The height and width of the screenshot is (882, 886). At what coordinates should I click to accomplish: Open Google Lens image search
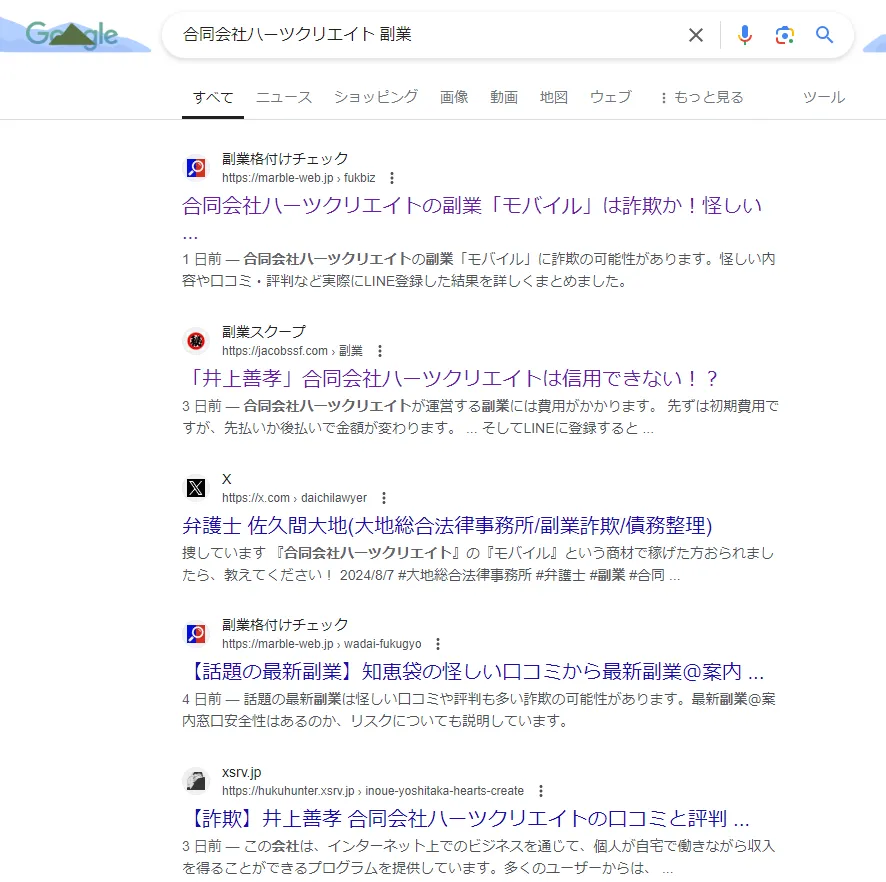[785, 35]
